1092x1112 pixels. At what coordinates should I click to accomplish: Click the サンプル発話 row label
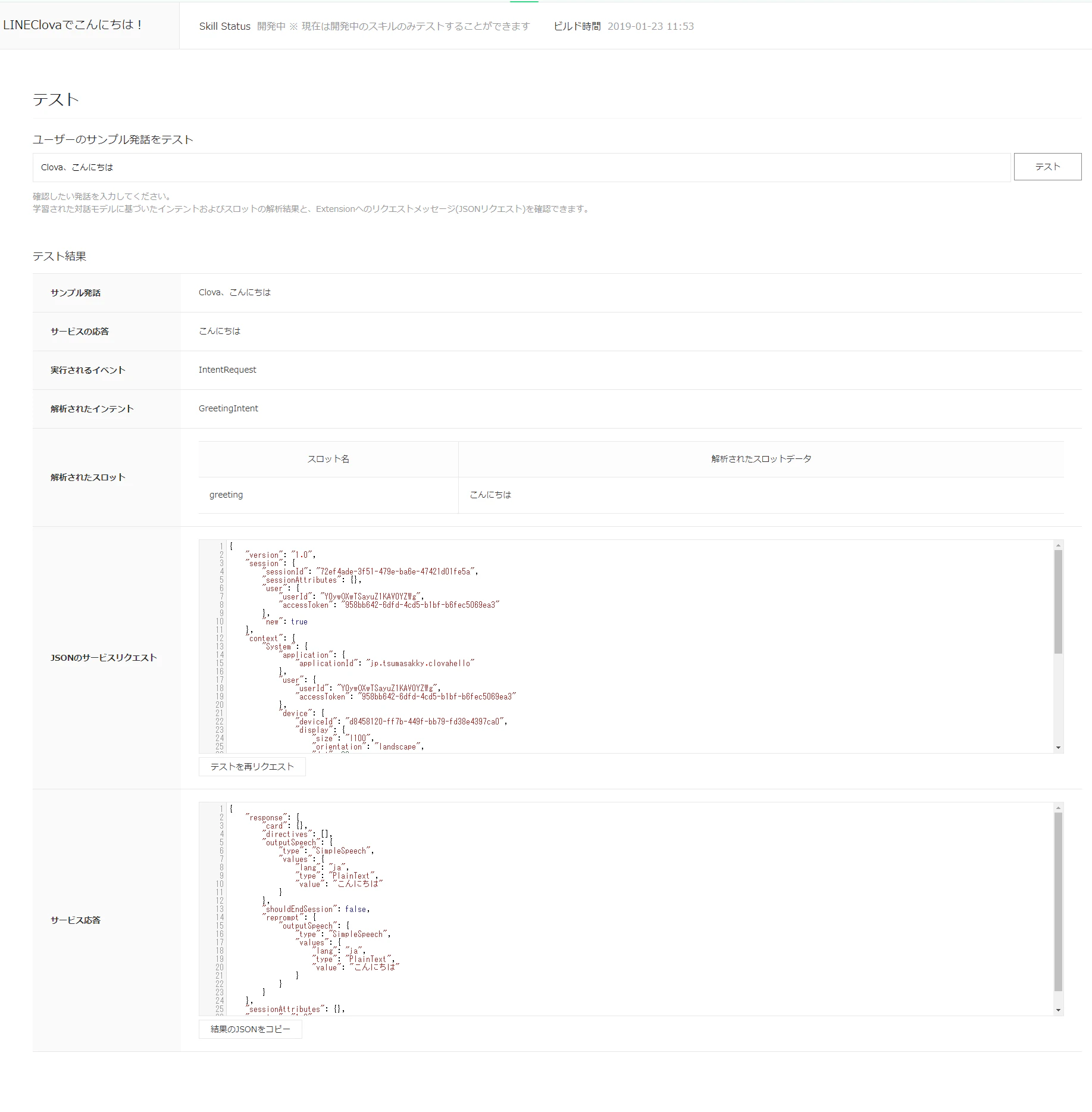click(76, 293)
